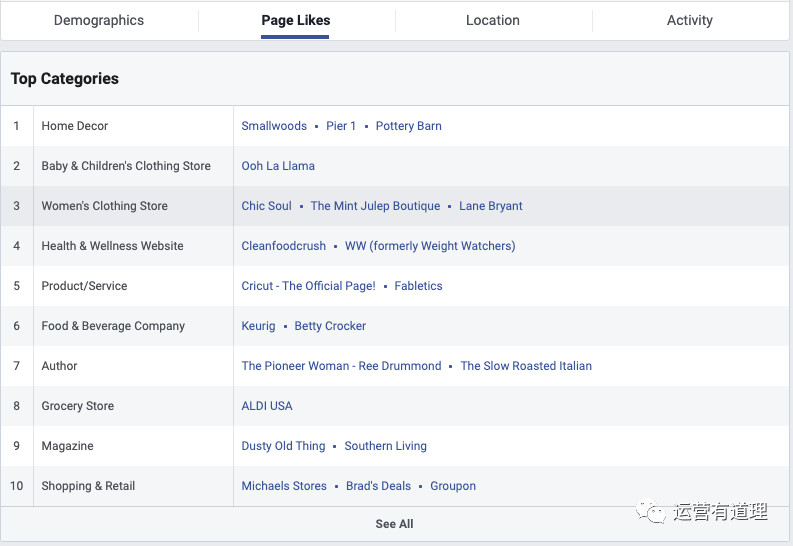Expand the list with See All

pos(394,524)
